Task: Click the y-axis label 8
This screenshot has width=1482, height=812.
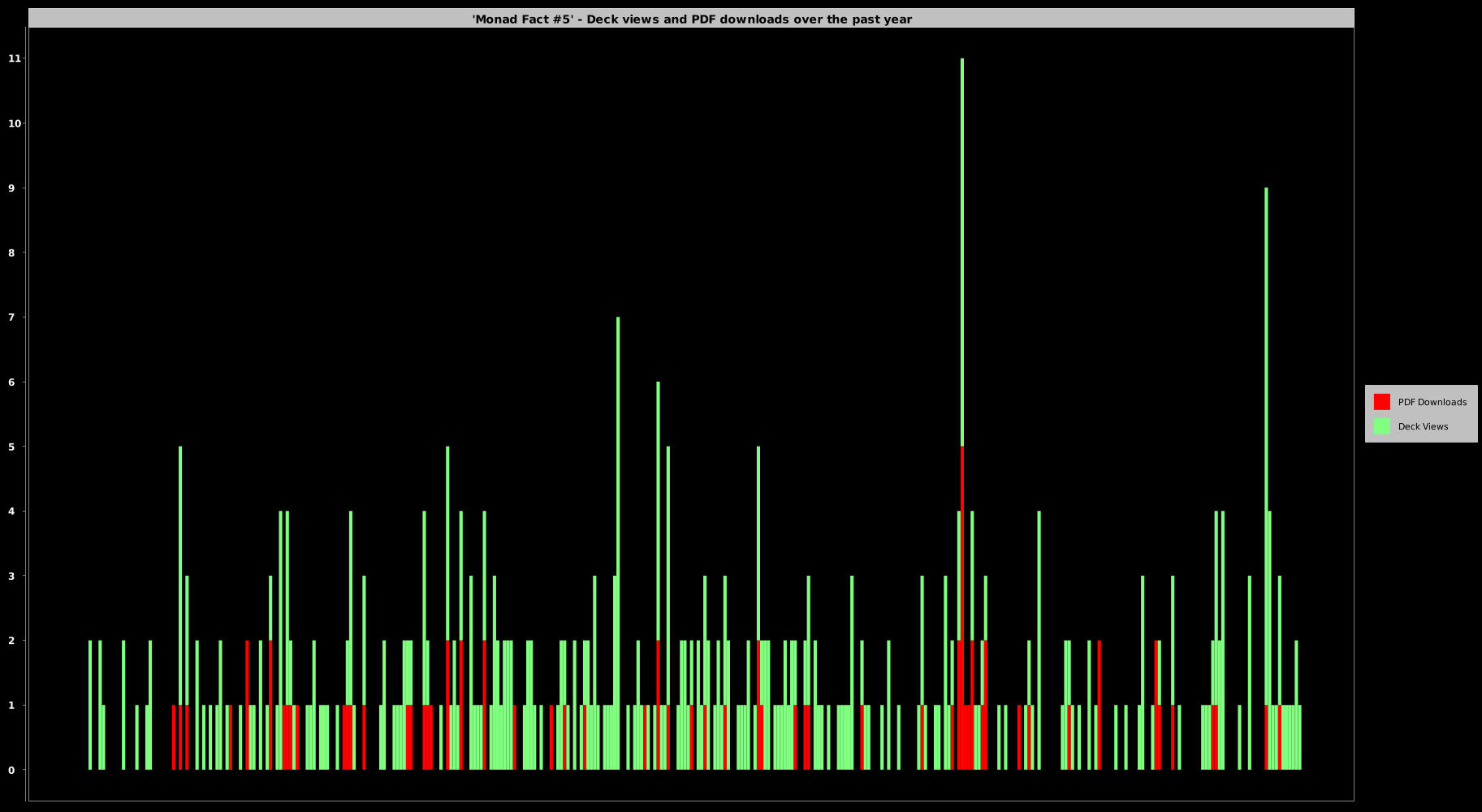Action: point(11,253)
